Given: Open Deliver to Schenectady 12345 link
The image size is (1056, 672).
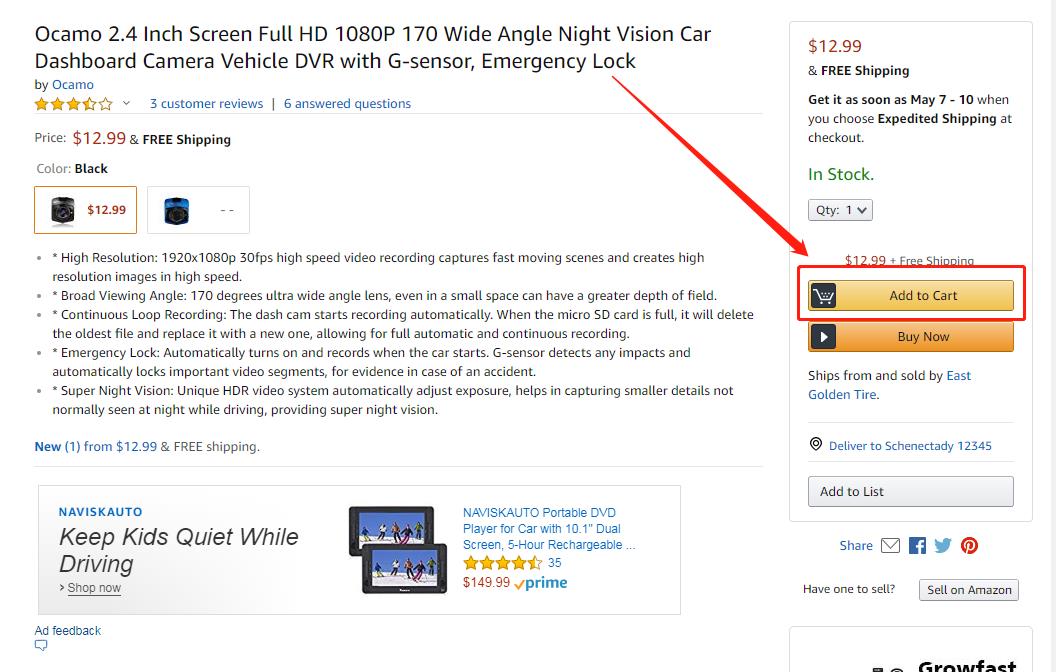Looking at the screenshot, I should [x=910, y=446].
